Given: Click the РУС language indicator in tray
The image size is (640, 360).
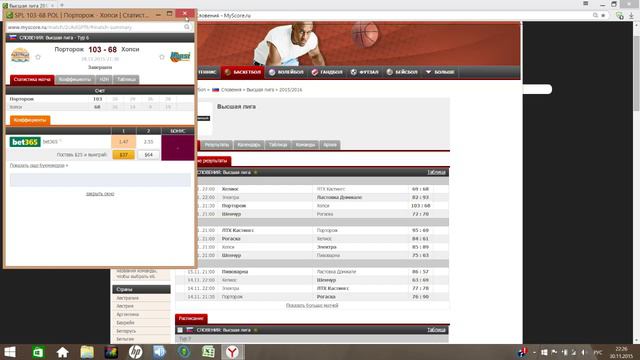Looking at the screenshot, I should tap(598, 352).
